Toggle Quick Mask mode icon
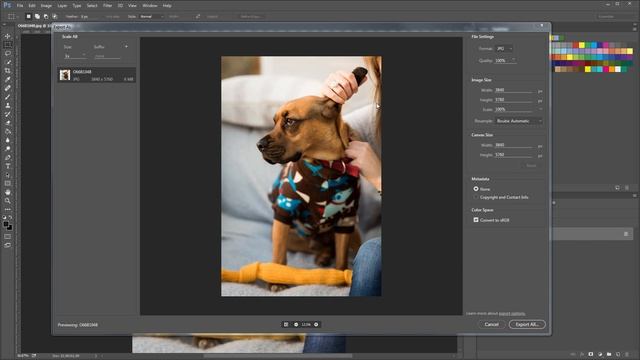The image size is (640, 360). click(x=8, y=236)
